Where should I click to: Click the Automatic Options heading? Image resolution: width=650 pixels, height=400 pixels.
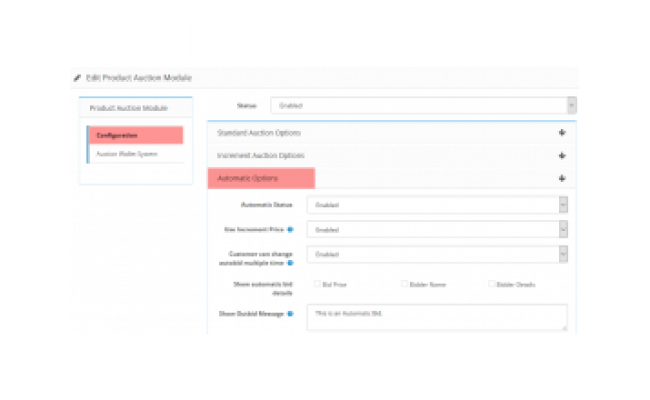point(247,178)
